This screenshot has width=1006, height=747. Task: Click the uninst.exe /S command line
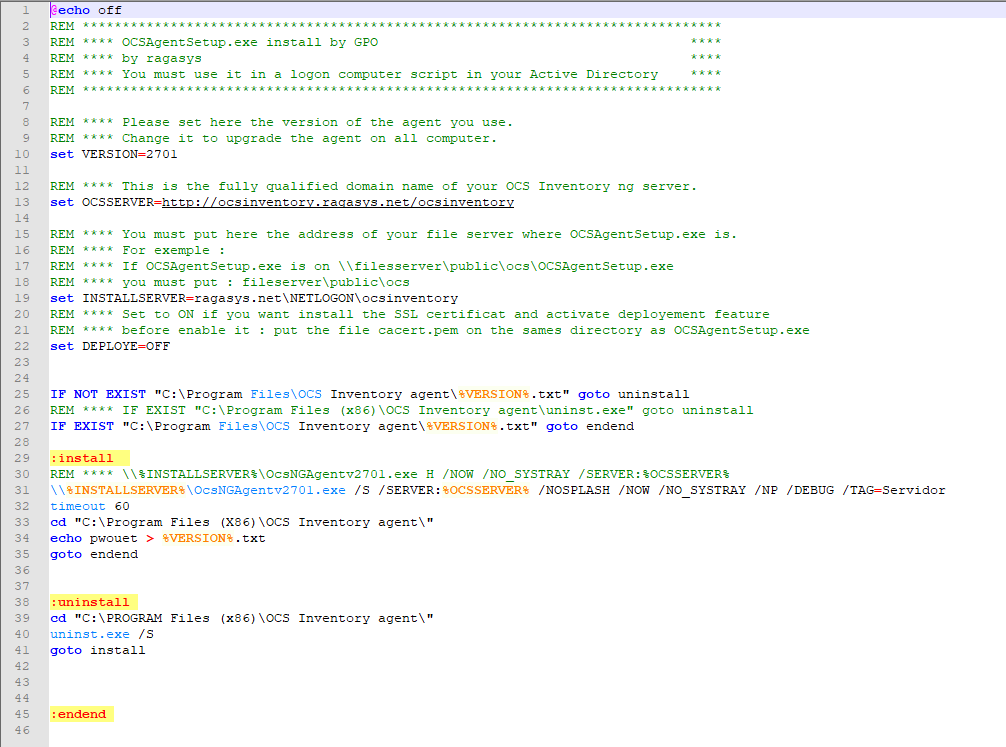pos(97,634)
